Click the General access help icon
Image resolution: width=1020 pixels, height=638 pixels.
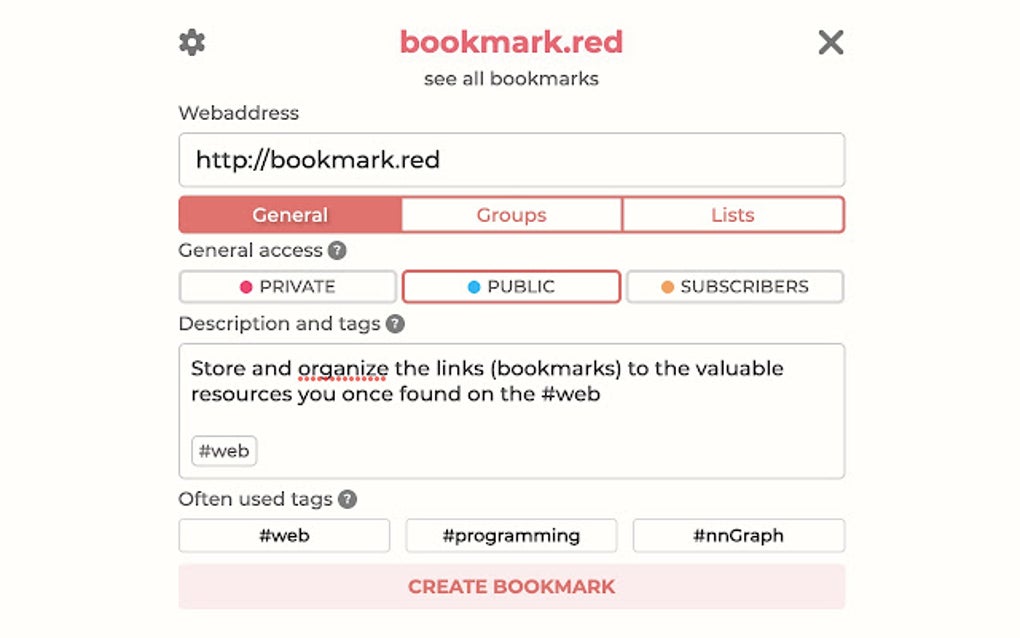coord(338,250)
